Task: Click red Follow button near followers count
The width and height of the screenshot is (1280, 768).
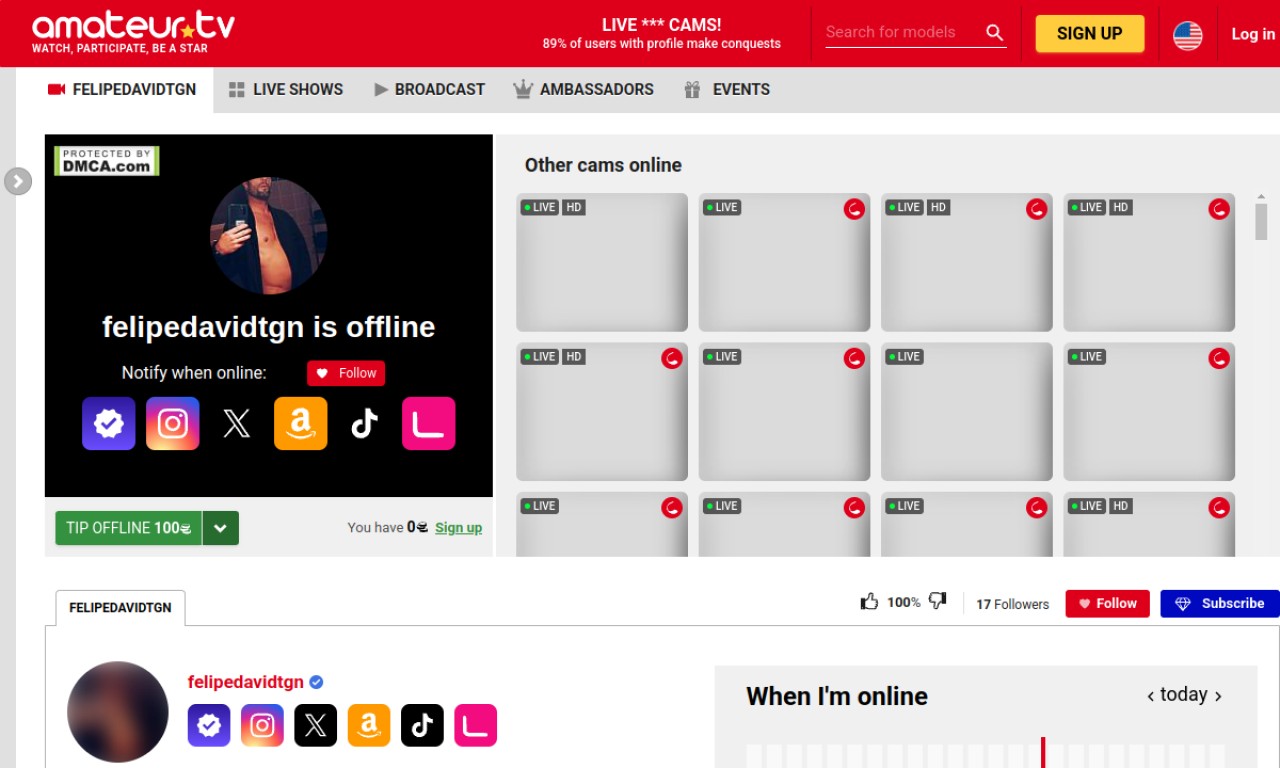Action: [1107, 603]
